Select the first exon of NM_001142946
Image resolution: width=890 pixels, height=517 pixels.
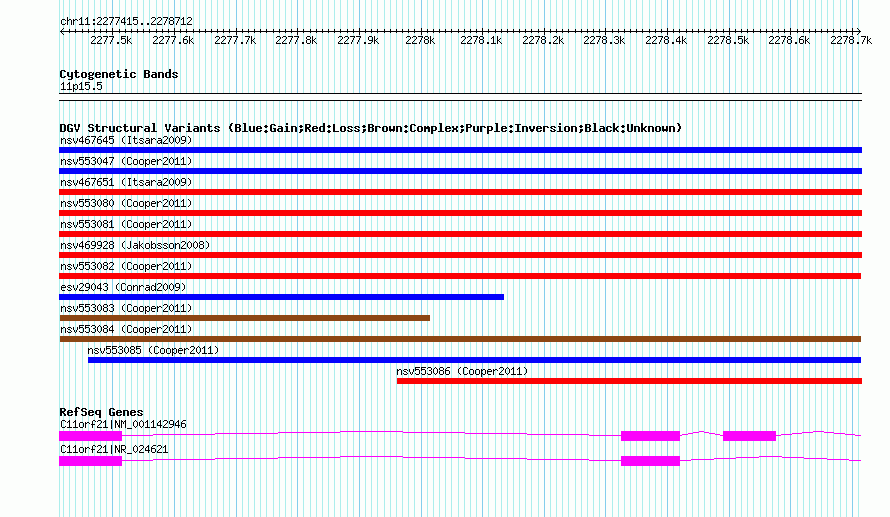[90, 436]
